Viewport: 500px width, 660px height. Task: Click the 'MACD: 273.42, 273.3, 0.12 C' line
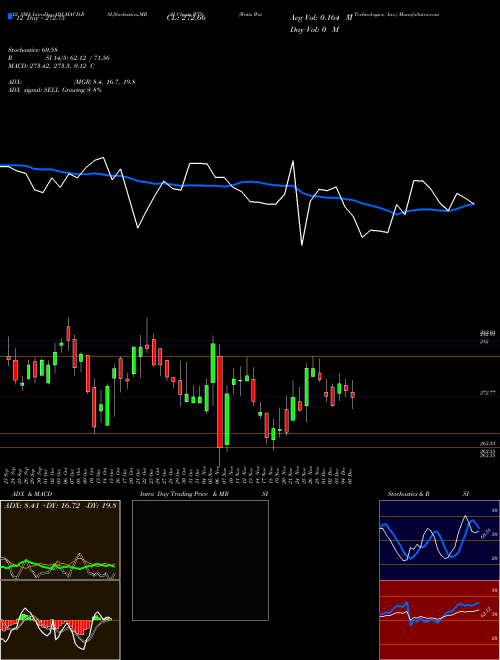click(51, 66)
